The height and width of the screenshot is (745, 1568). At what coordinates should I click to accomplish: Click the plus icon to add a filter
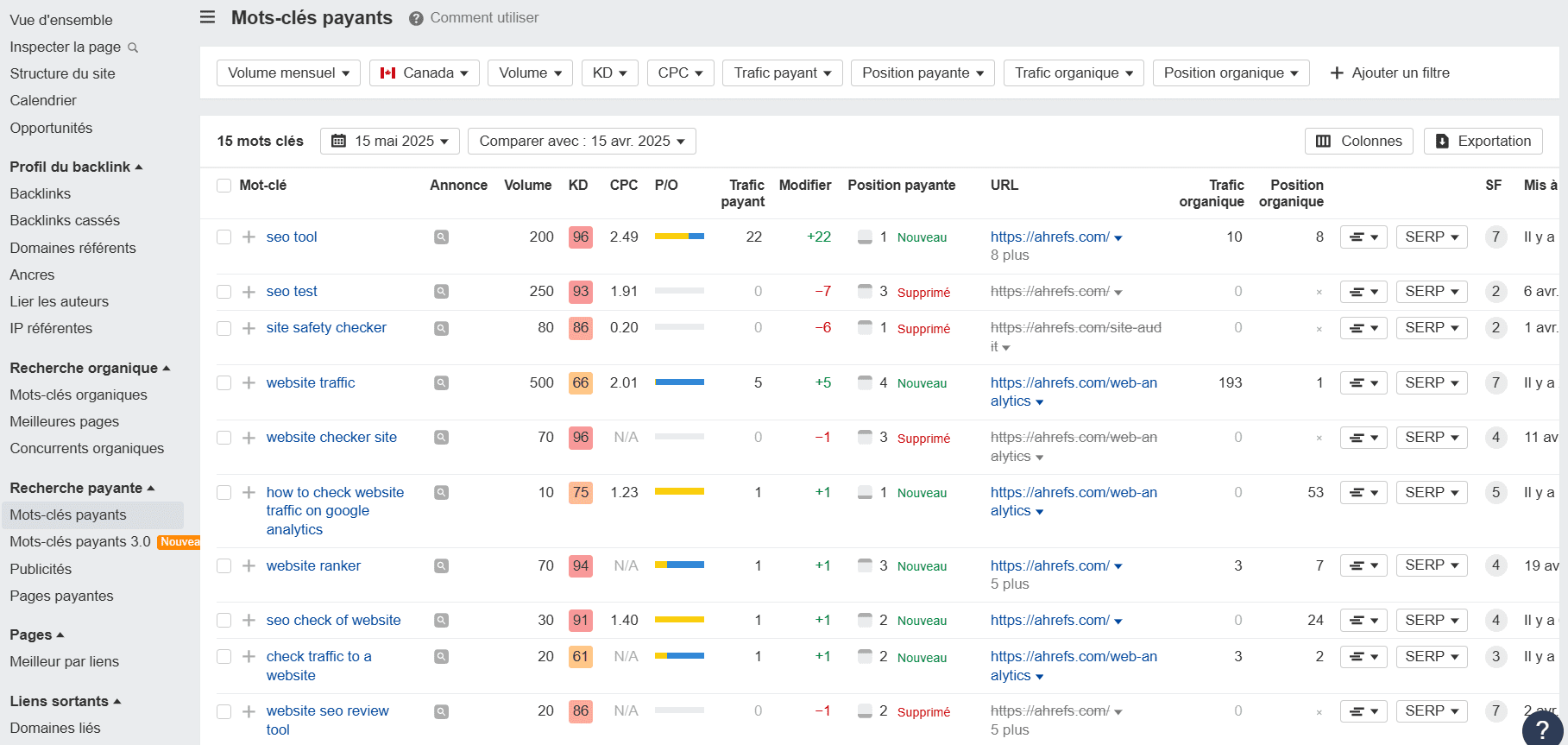tap(1337, 73)
